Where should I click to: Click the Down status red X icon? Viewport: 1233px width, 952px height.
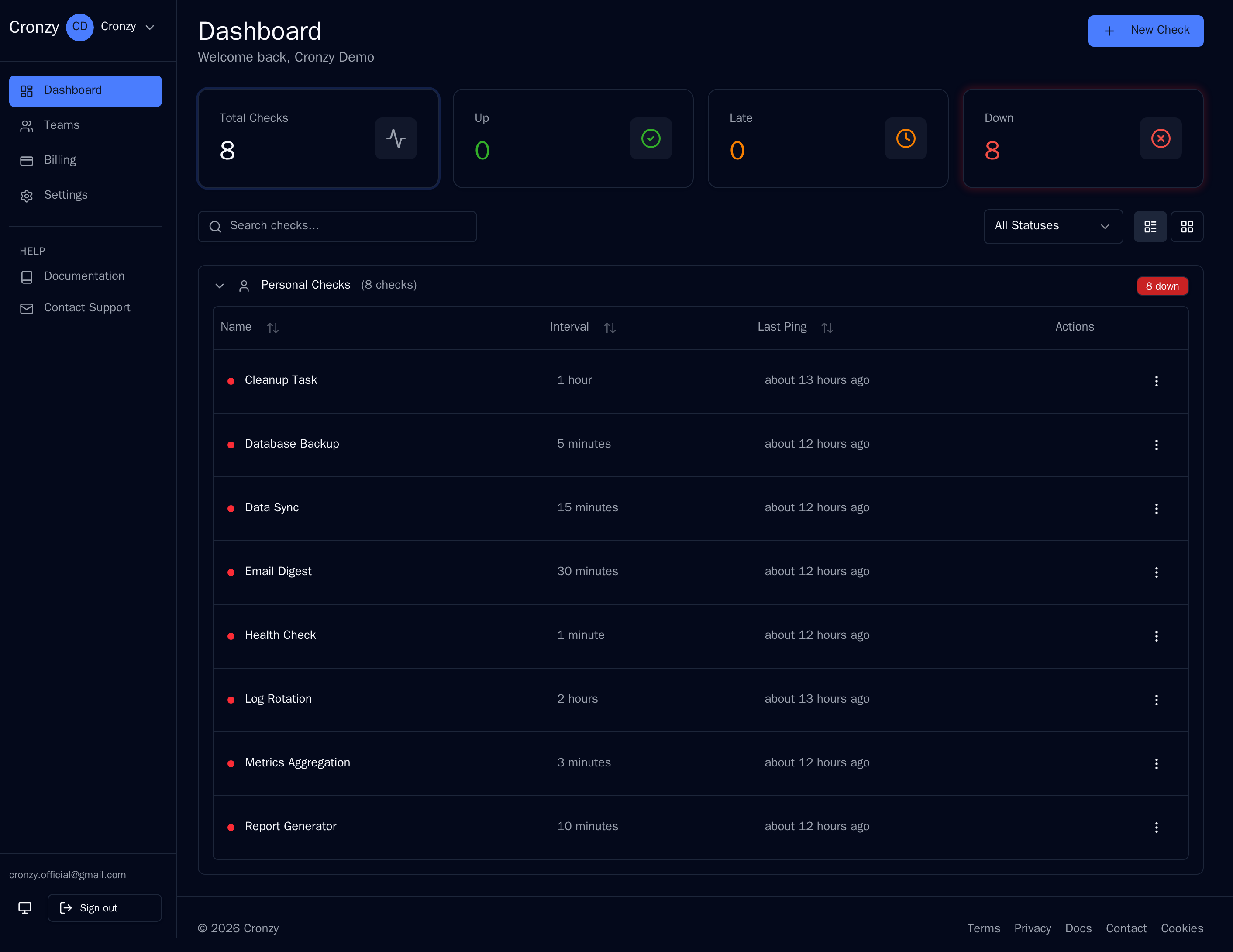(1160, 138)
